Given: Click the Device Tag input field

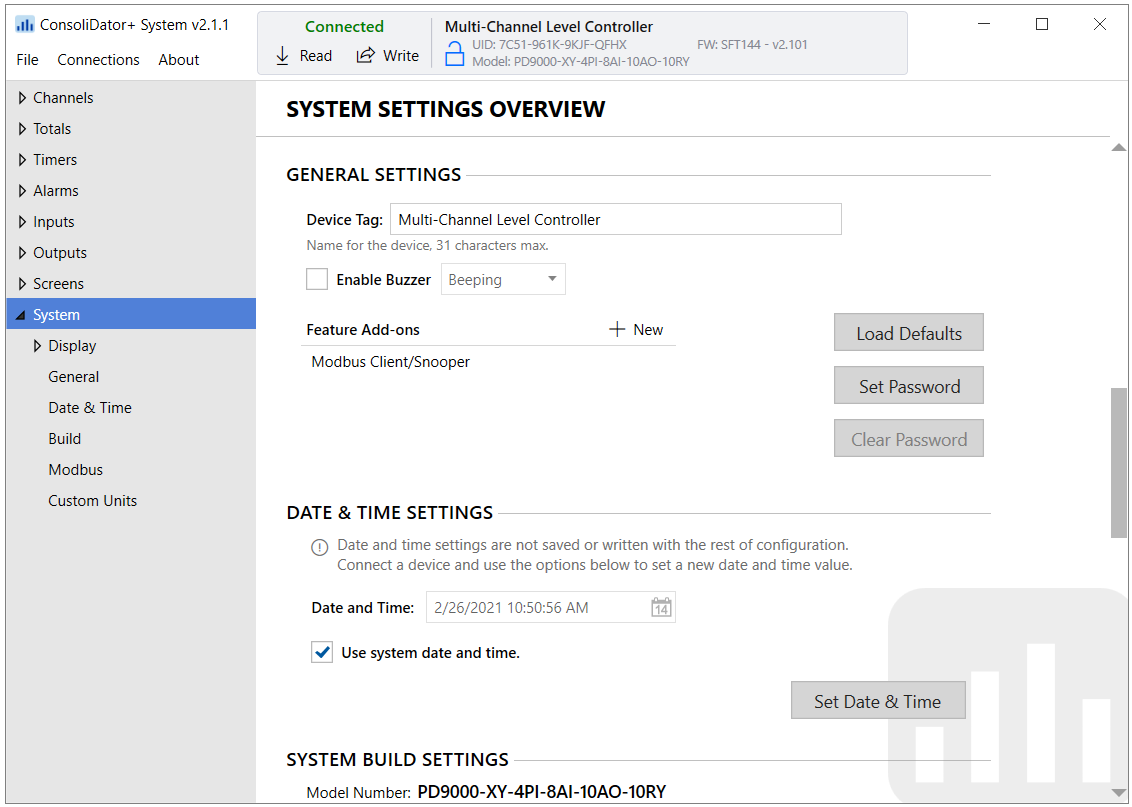Looking at the screenshot, I should [x=616, y=219].
